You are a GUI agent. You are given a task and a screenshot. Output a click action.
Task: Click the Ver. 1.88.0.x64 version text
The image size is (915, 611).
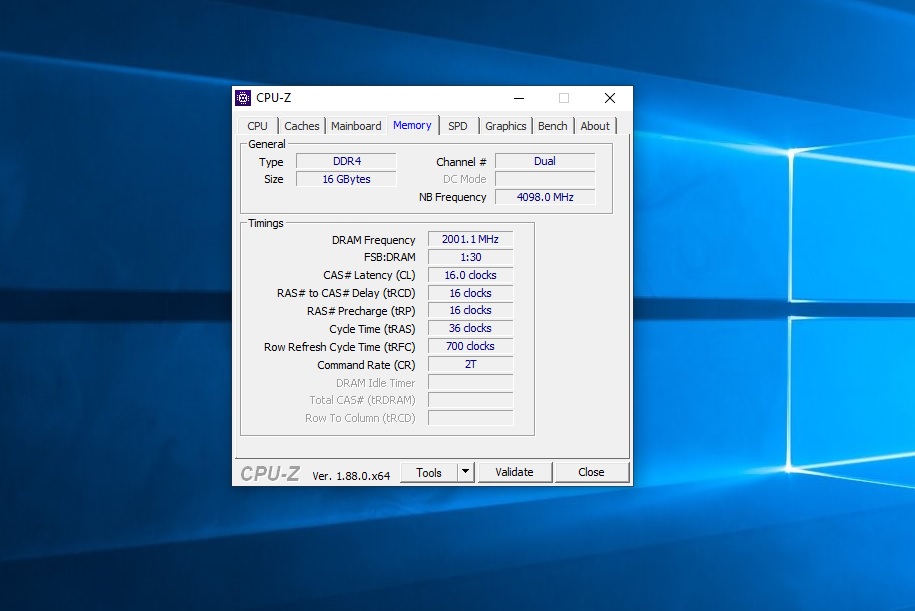[351, 476]
